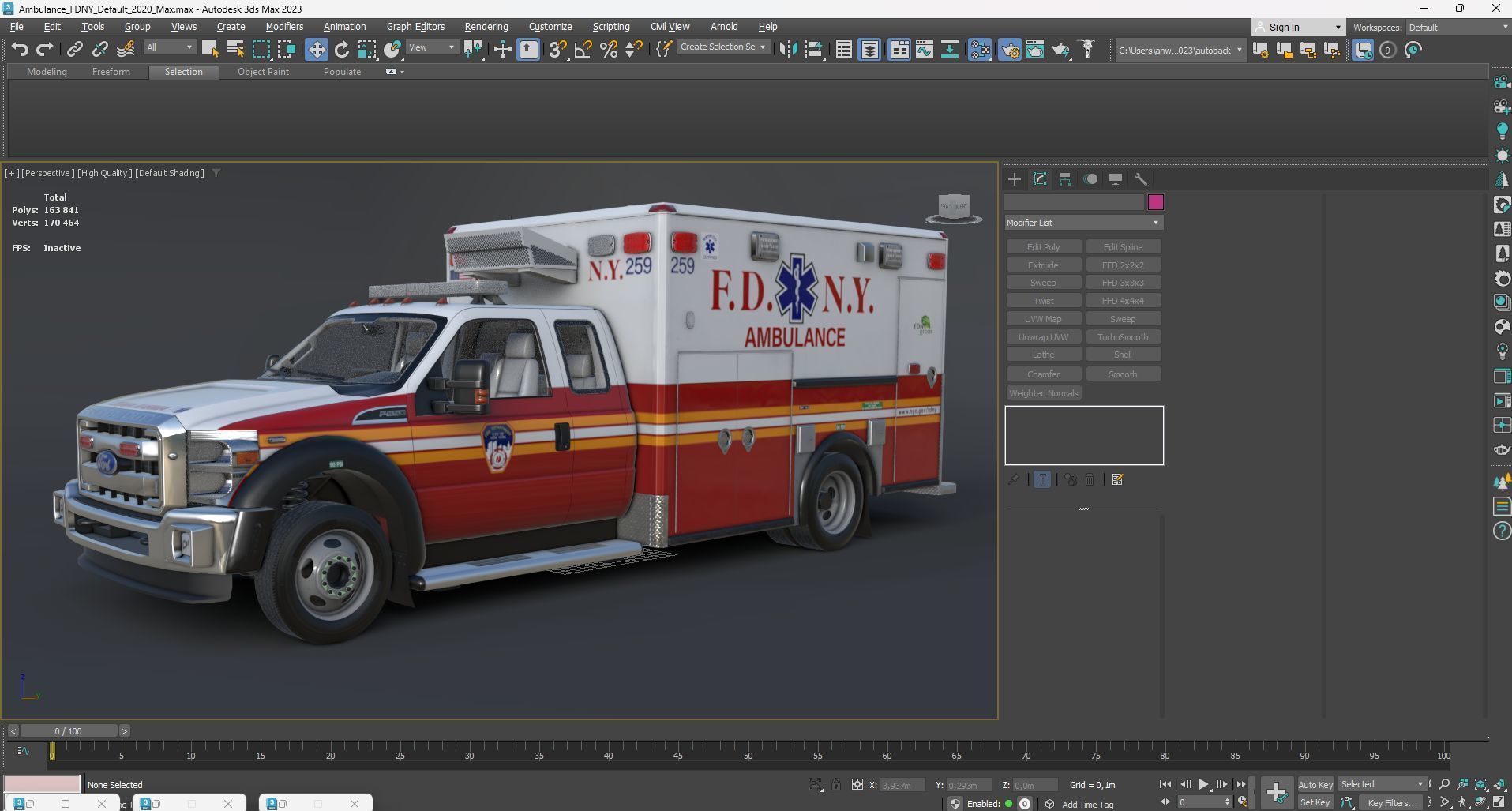
Task: Activate the Select and Rotate tool
Action: 342,50
